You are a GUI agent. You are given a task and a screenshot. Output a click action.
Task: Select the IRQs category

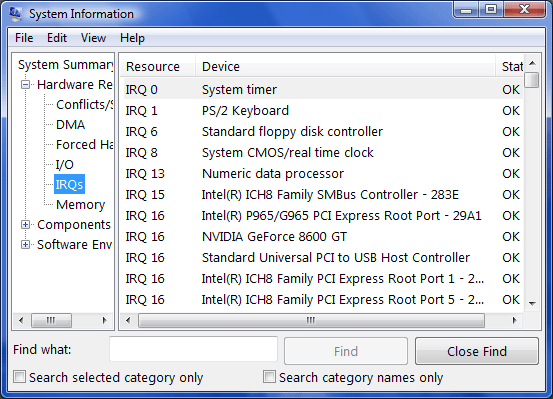pos(69,184)
